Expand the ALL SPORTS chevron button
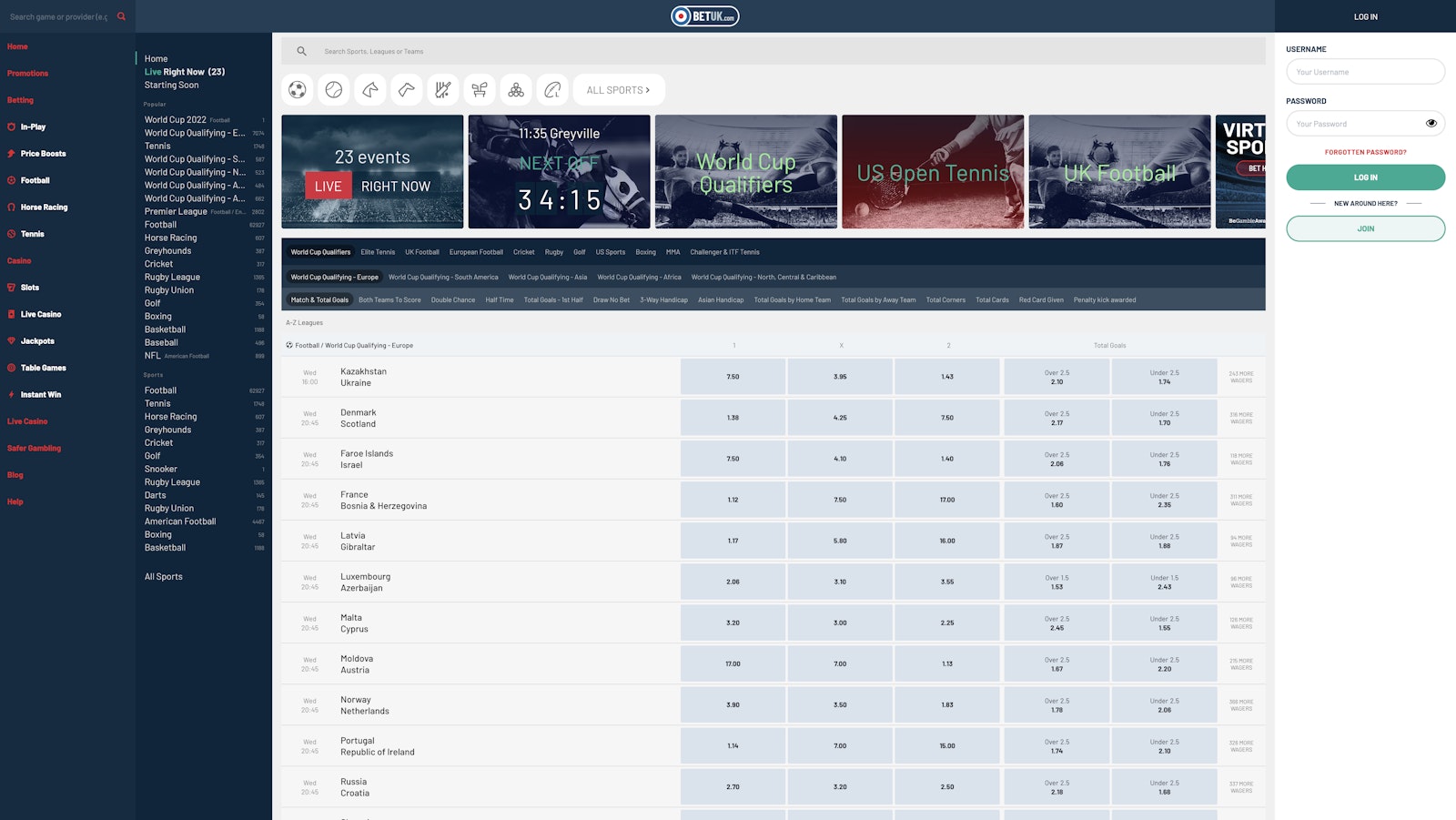 coord(619,90)
